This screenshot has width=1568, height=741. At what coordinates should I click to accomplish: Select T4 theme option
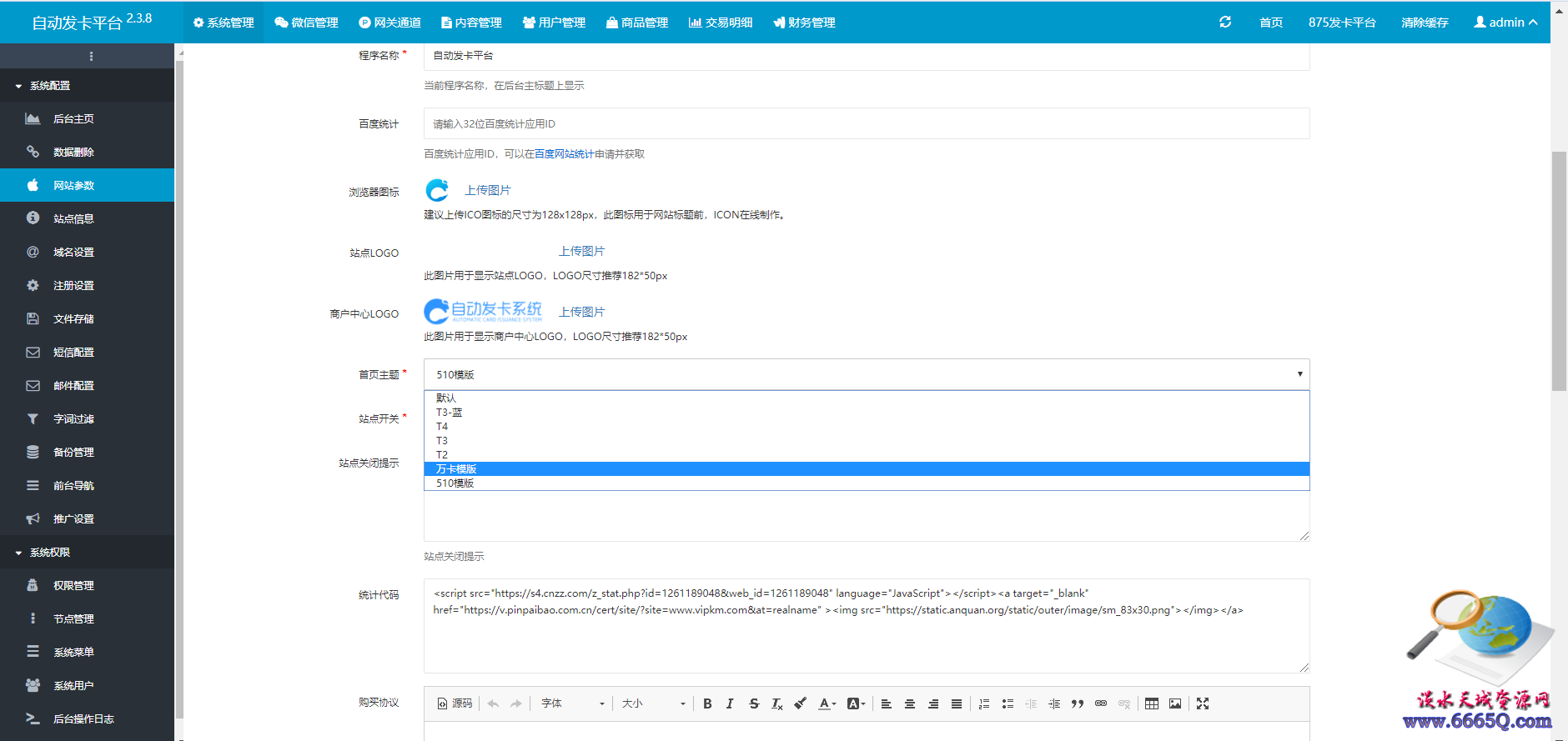tap(867, 426)
